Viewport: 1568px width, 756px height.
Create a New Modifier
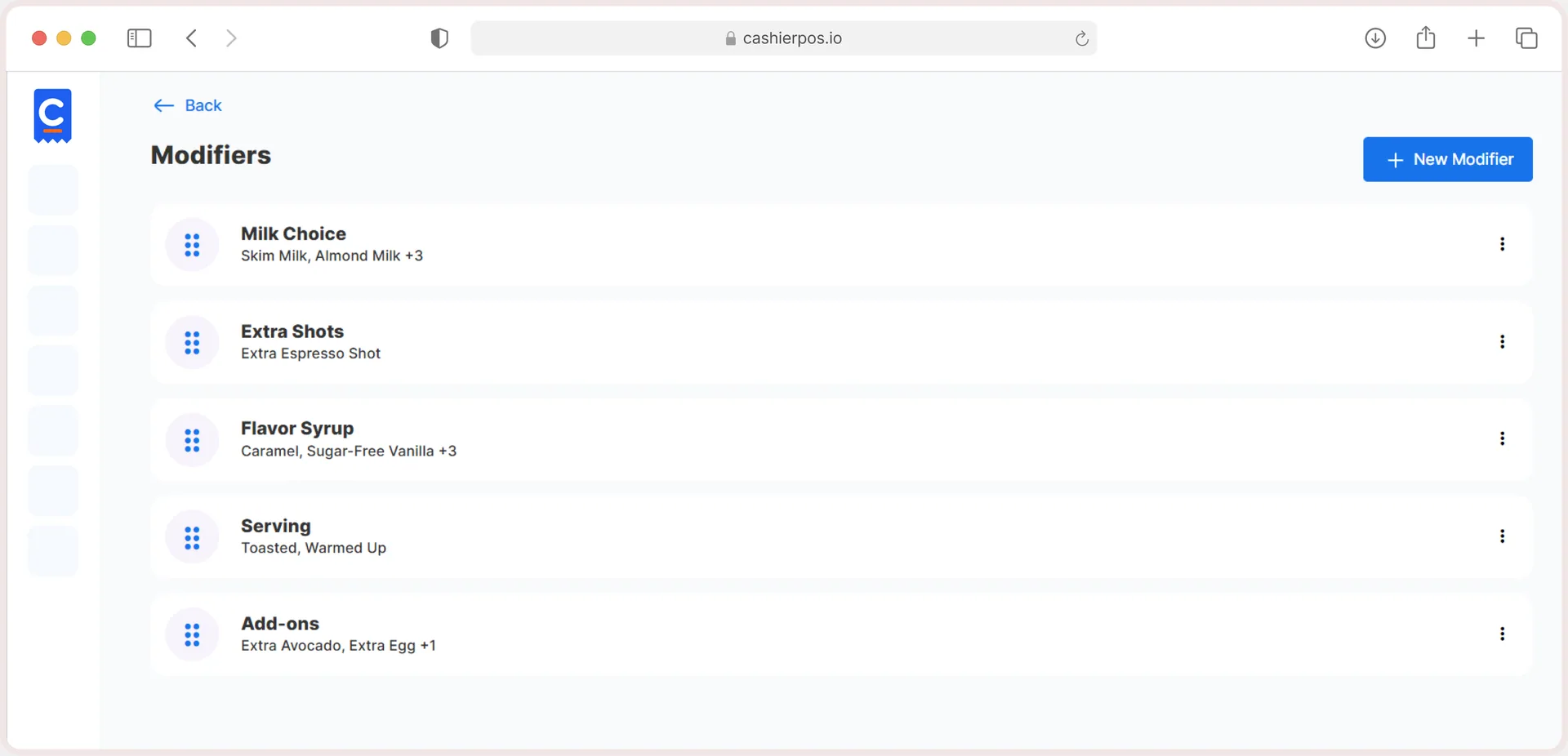[x=1447, y=159]
